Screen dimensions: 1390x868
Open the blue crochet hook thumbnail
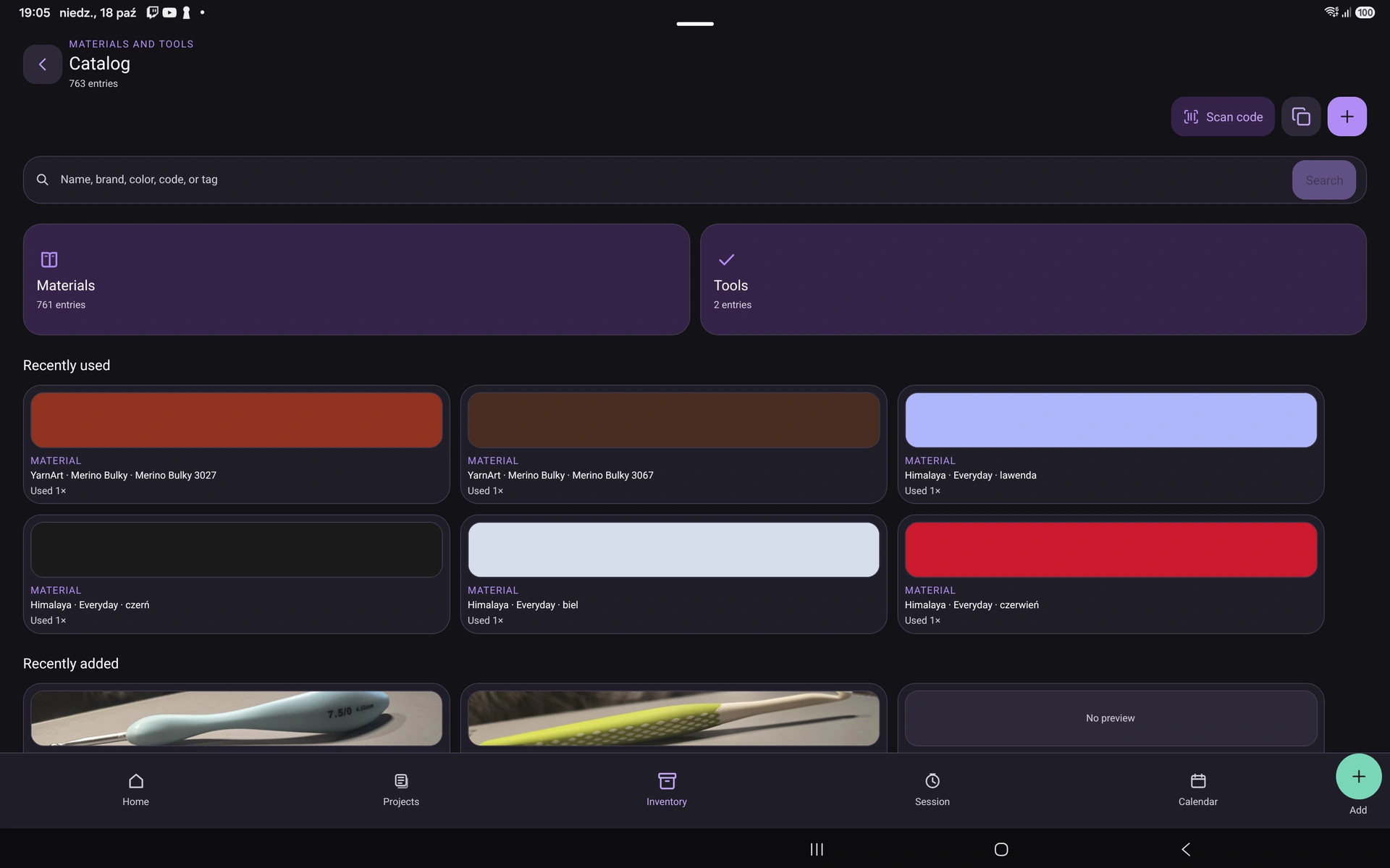236,718
